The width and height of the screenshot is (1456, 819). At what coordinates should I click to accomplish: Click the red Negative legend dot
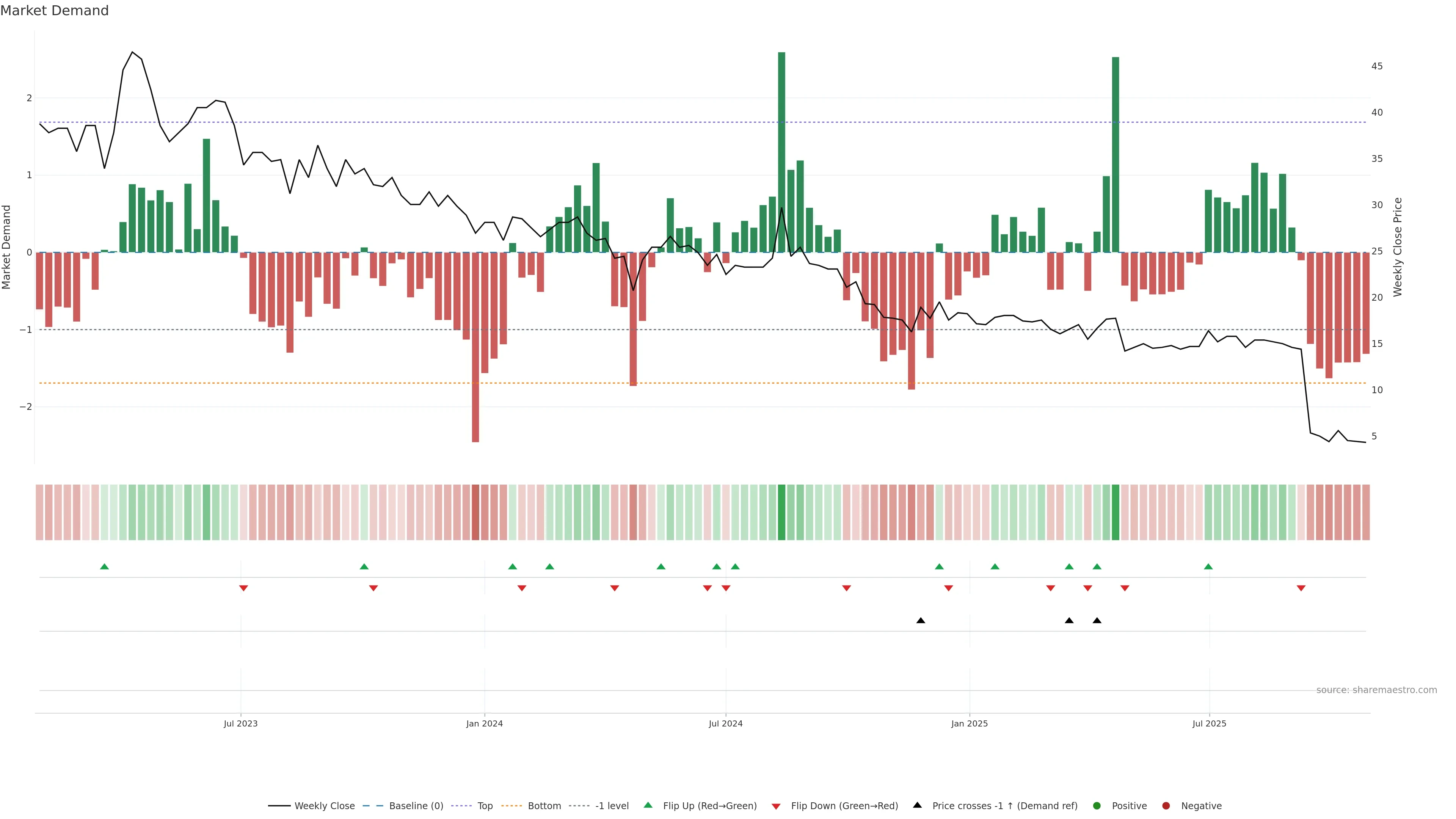1166,805
